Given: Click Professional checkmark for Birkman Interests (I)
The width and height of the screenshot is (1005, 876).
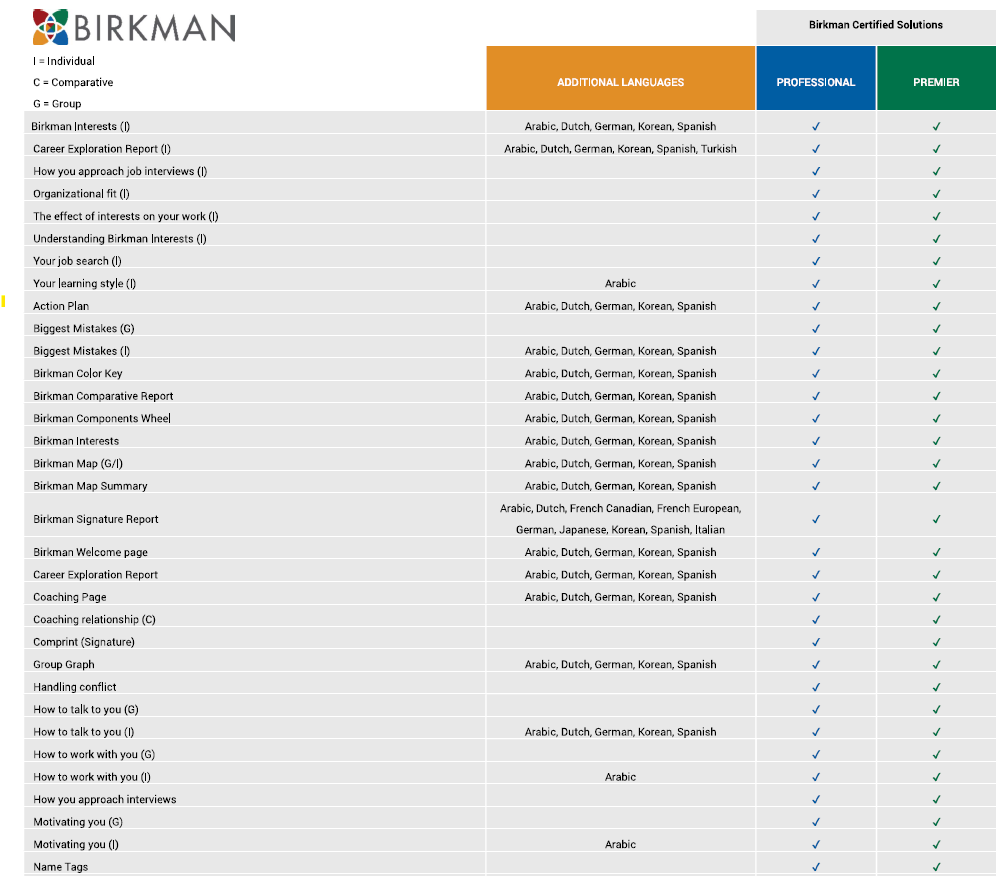Looking at the screenshot, I should 816,126.
